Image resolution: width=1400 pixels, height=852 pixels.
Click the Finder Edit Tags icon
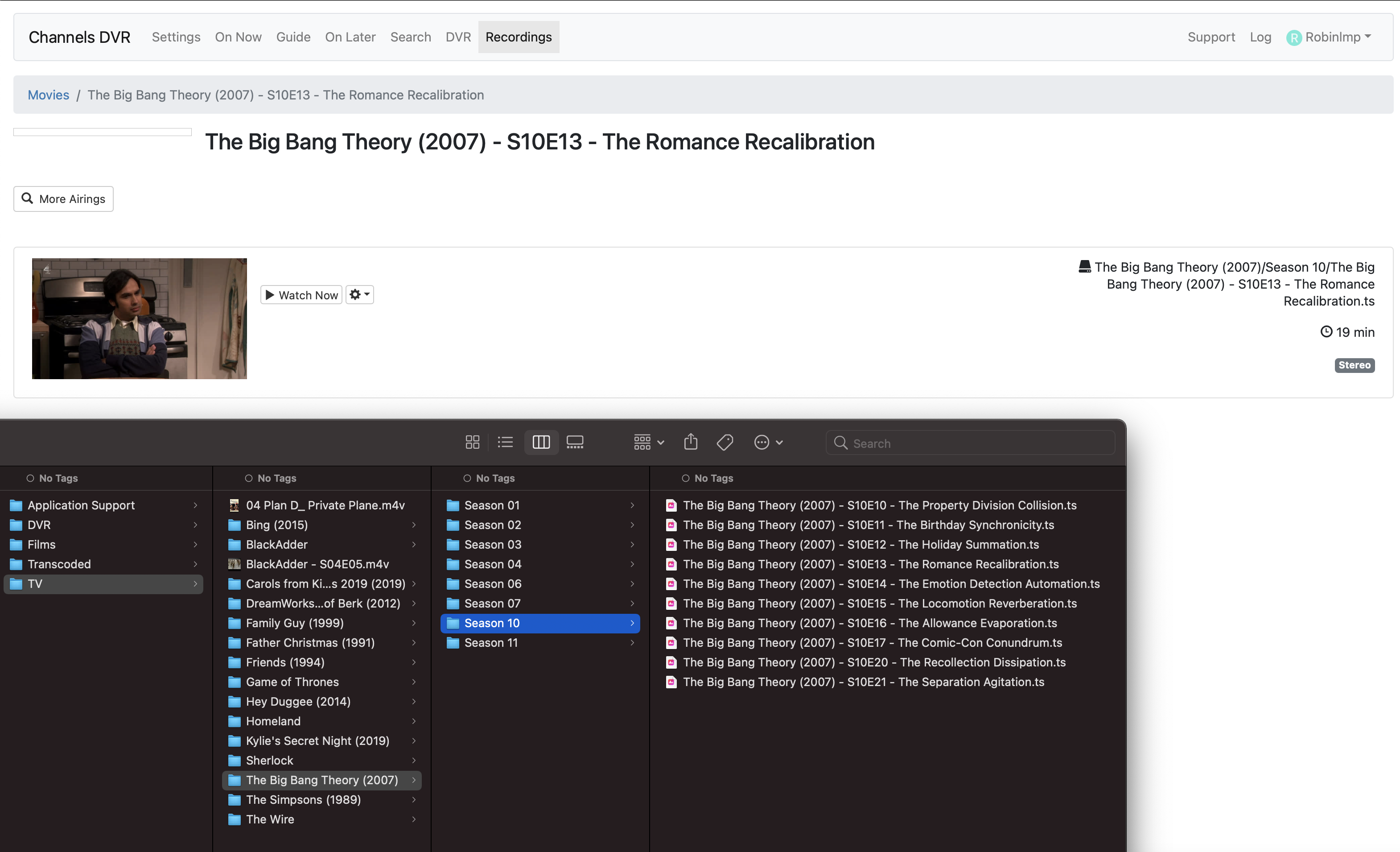pos(725,442)
